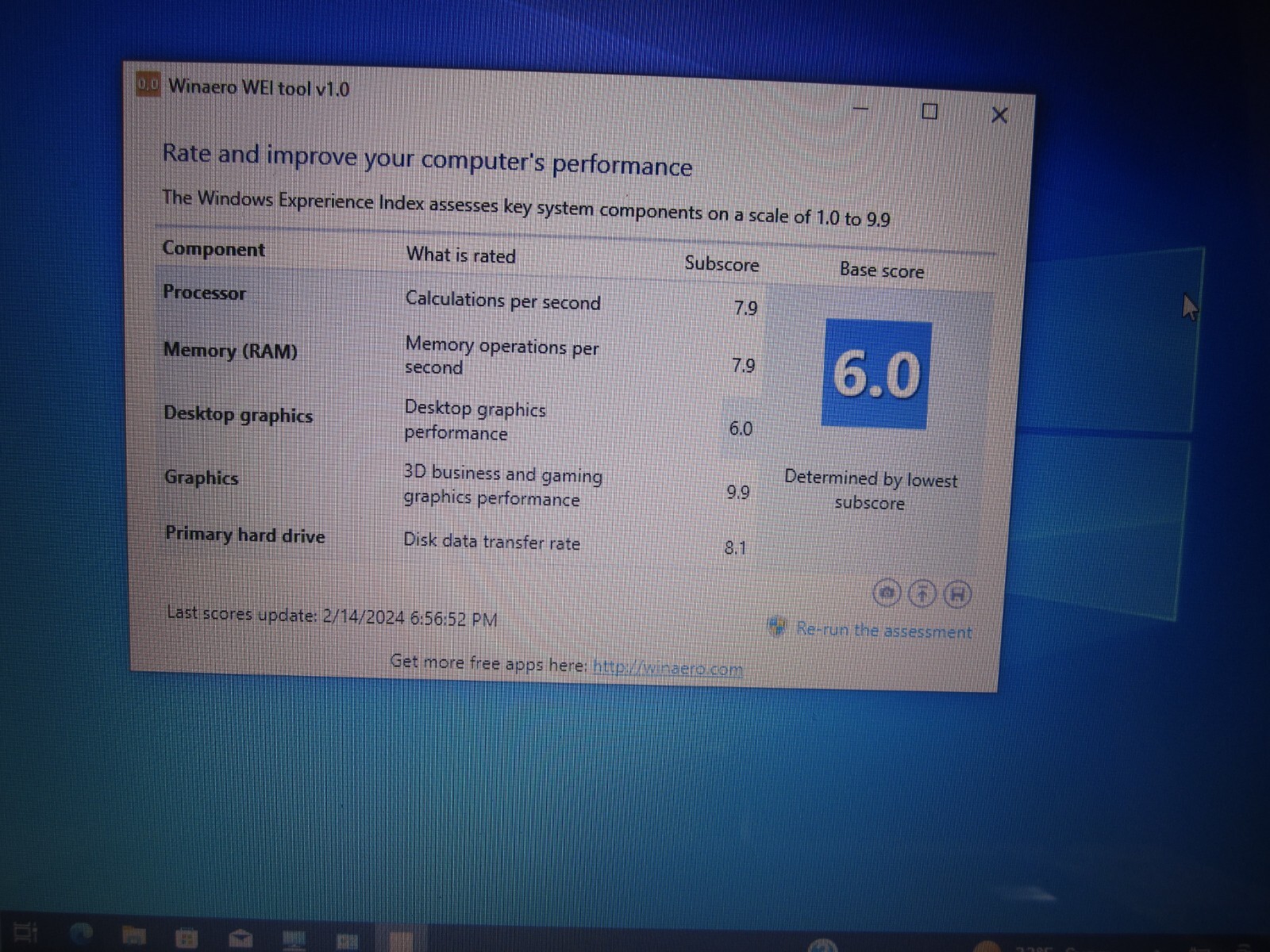1270x952 pixels.
Task: Click "Desktop graphics performance" description
Action: pyautogui.click(x=475, y=420)
